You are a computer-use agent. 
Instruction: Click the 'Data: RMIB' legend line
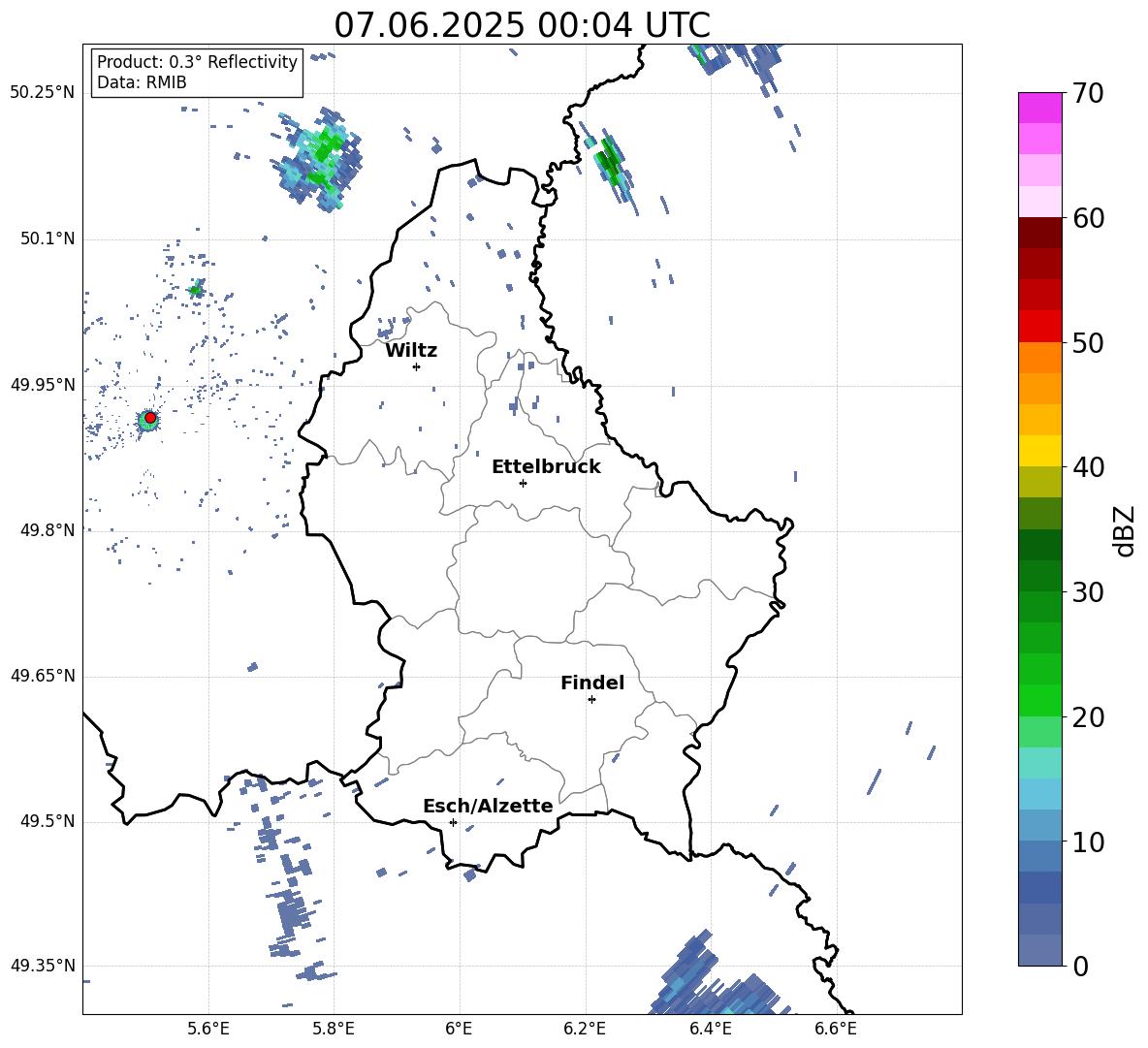click(142, 82)
